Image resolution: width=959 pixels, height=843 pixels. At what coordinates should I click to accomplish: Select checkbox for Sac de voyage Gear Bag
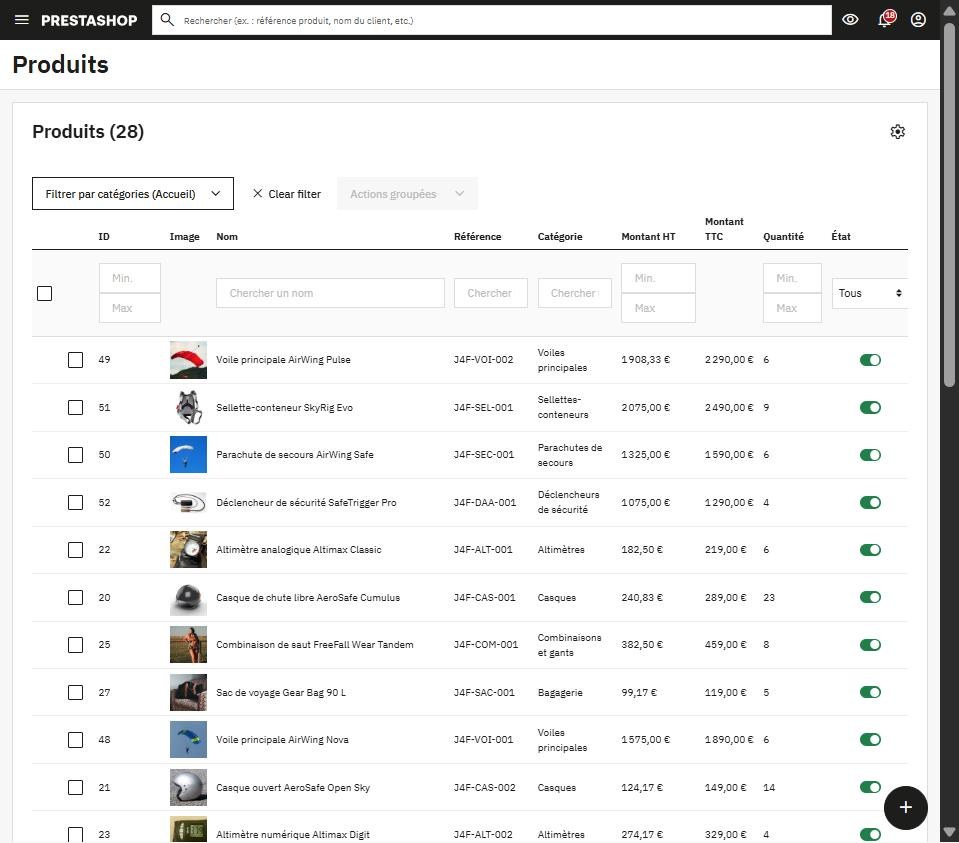pyautogui.click(x=75, y=693)
